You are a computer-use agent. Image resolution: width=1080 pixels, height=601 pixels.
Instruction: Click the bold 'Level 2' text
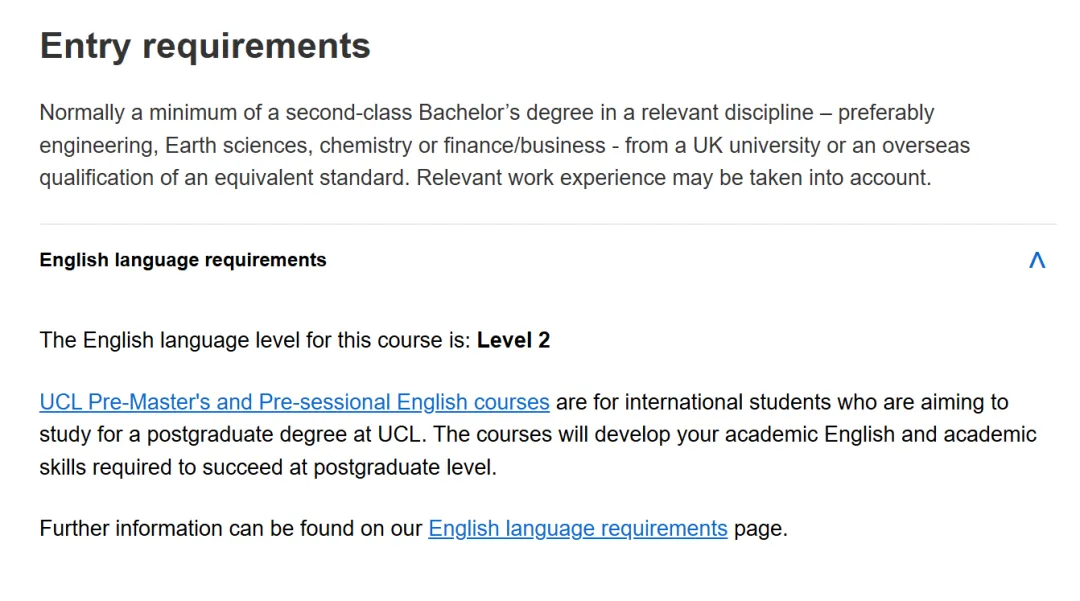coord(513,340)
